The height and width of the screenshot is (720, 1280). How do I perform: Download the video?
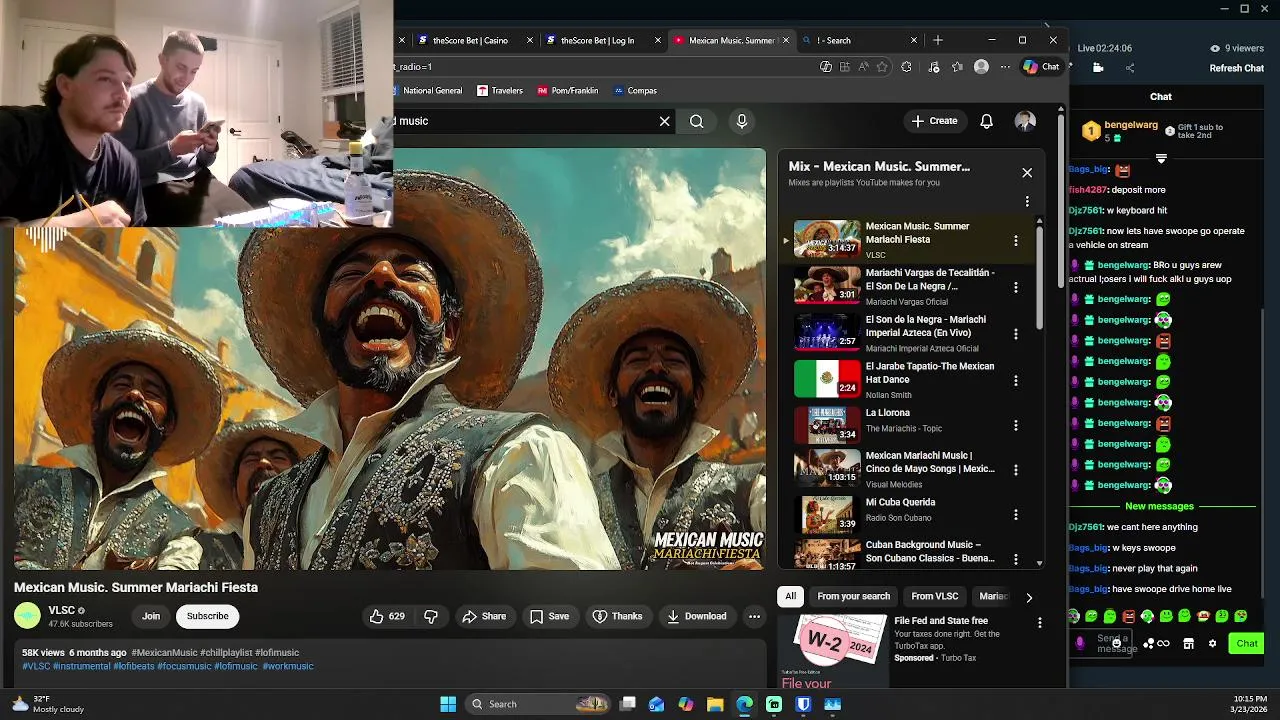pyautogui.click(x=697, y=616)
